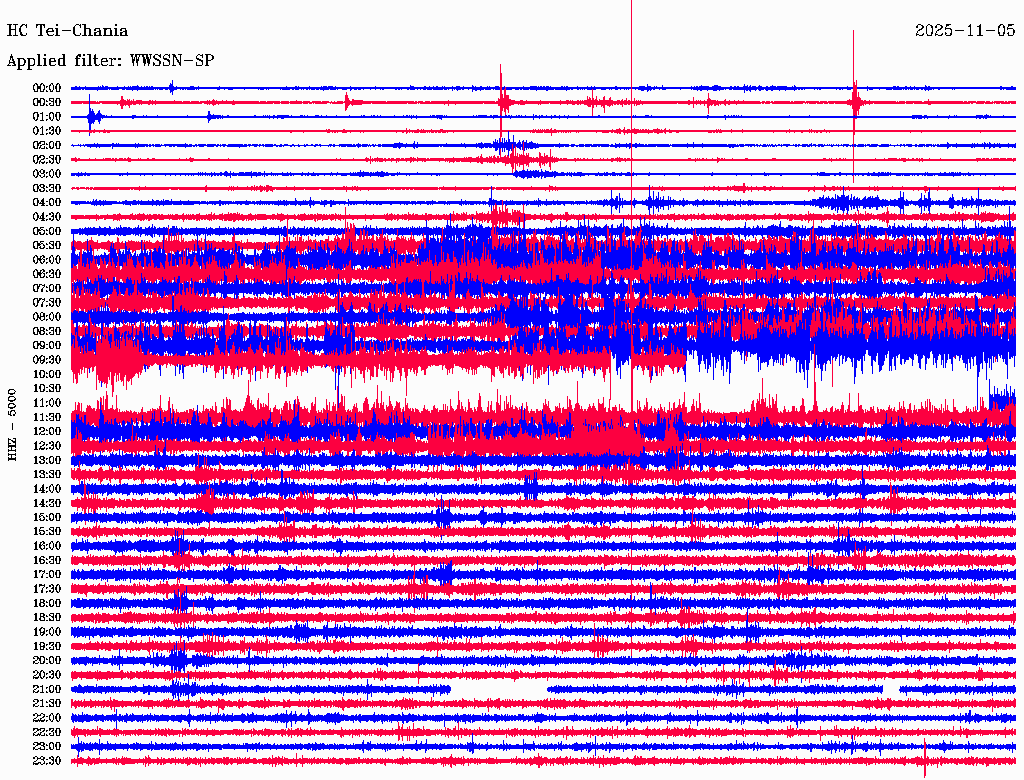Click the 03:00 time label
This screenshot has width=1024, height=780.
(x=47, y=174)
